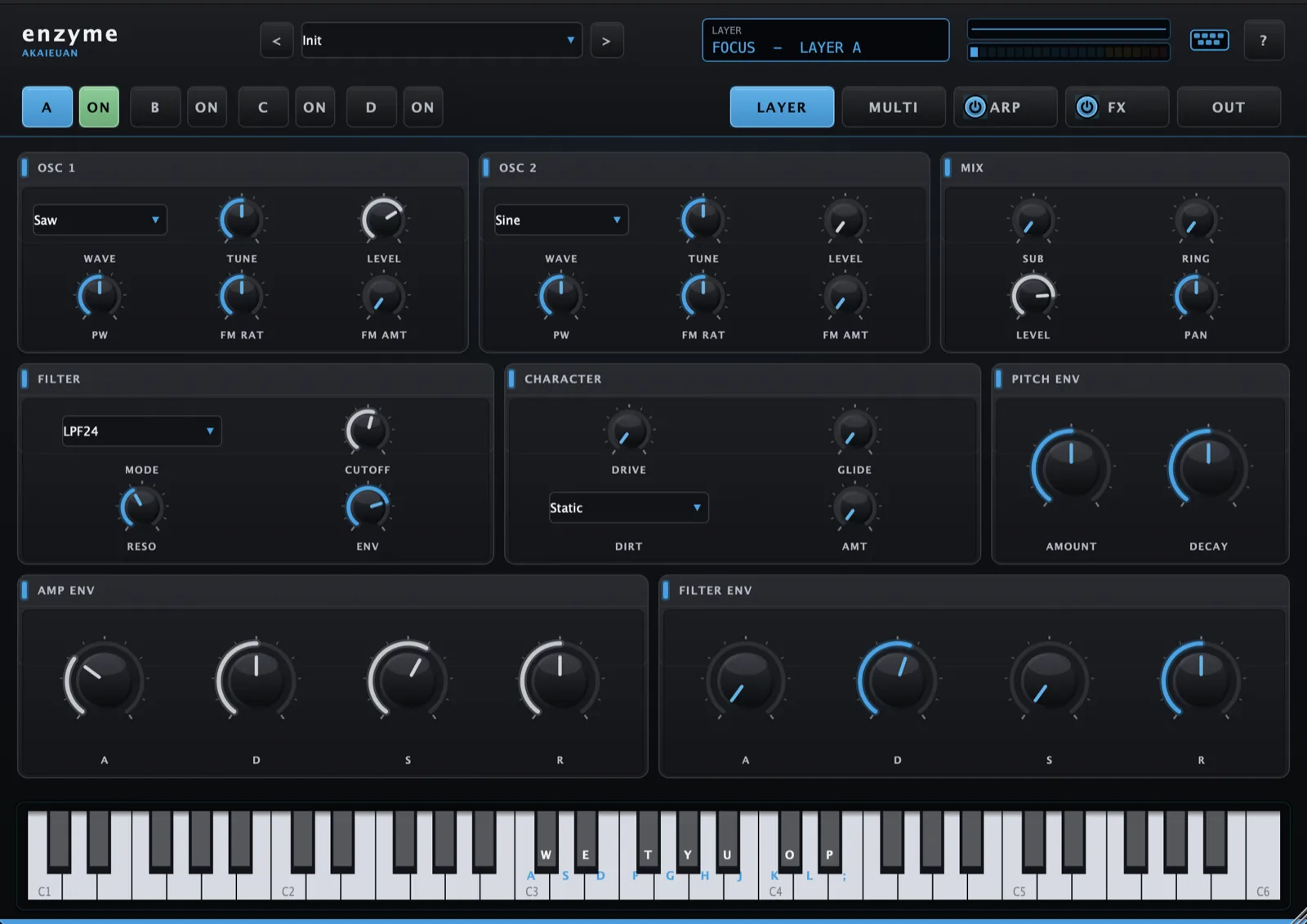The height and width of the screenshot is (924, 1307).
Task: Click the GLIDE knob
Action: [854, 431]
